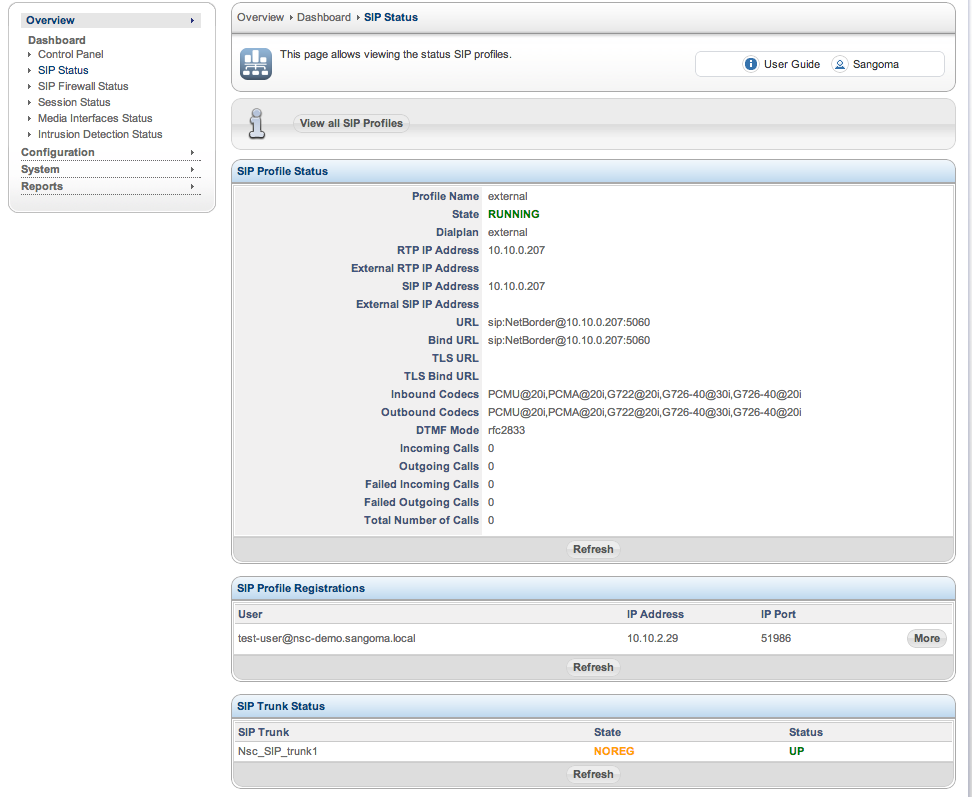The image size is (972, 797).
Task: Click registration IP address 10.10.2.29
Action: tap(652, 638)
